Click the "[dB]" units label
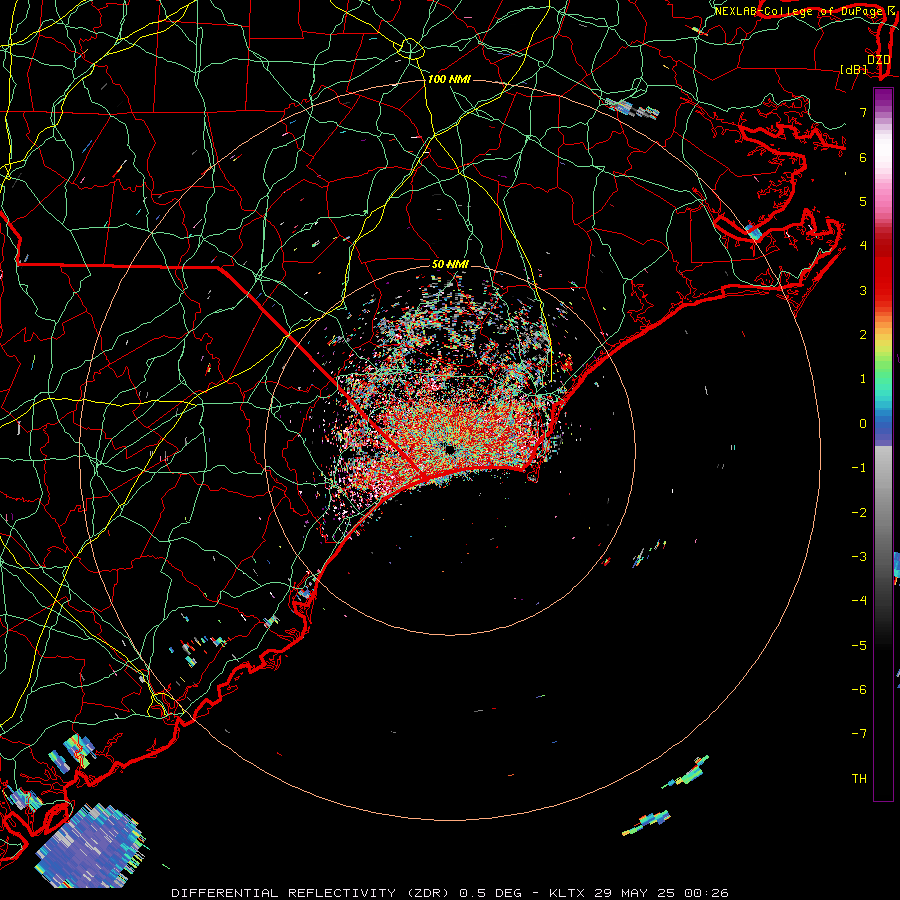Image resolution: width=900 pixels, height=900 pixels. (854, 69)
